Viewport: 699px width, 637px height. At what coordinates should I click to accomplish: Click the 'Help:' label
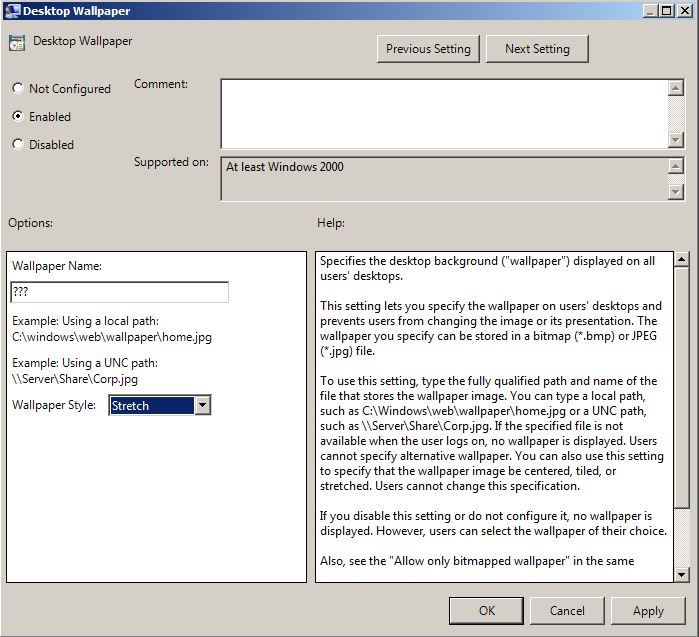click(x=331, y=223)
